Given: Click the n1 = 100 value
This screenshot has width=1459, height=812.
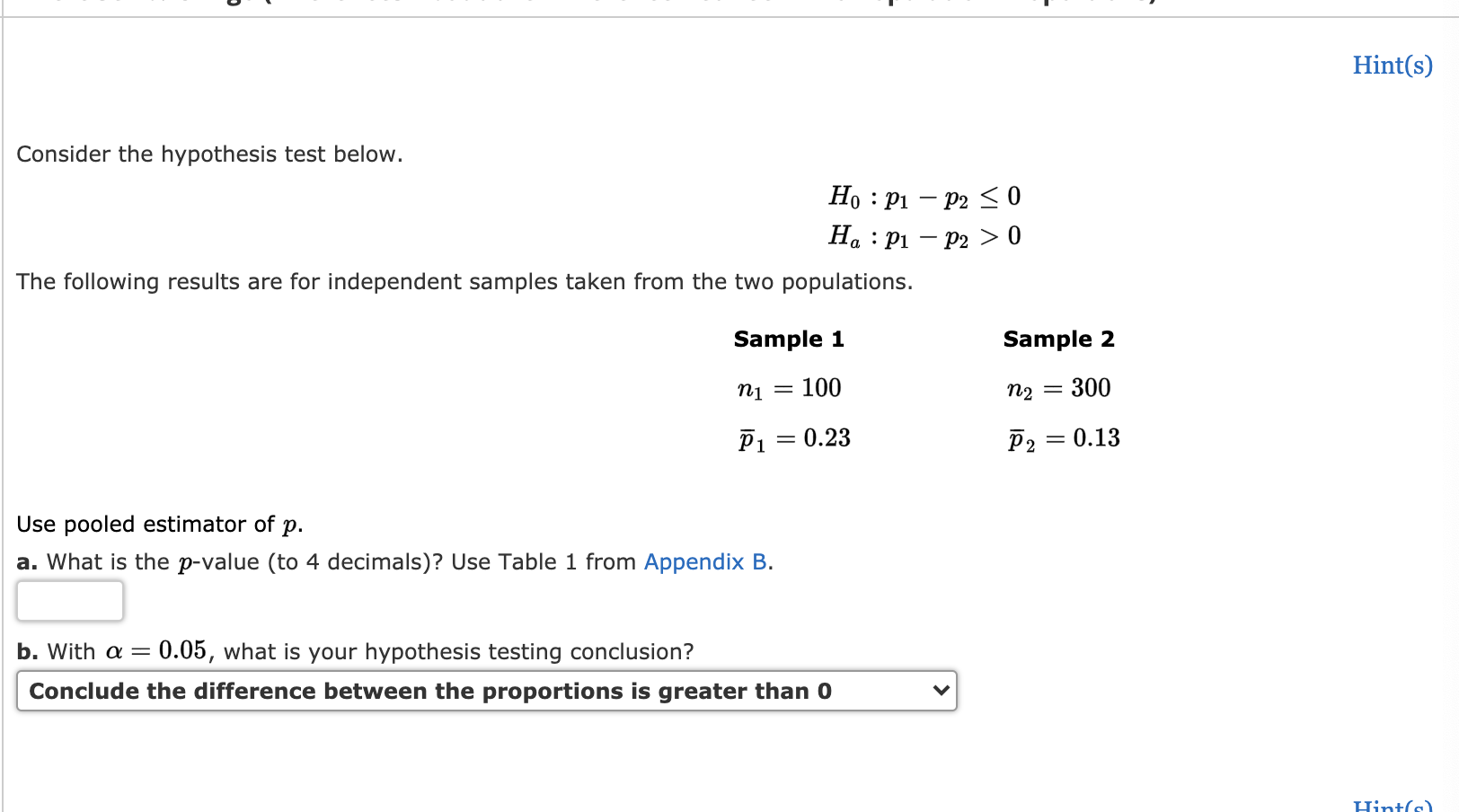Looking at the screenshot, I should [789, 388].
